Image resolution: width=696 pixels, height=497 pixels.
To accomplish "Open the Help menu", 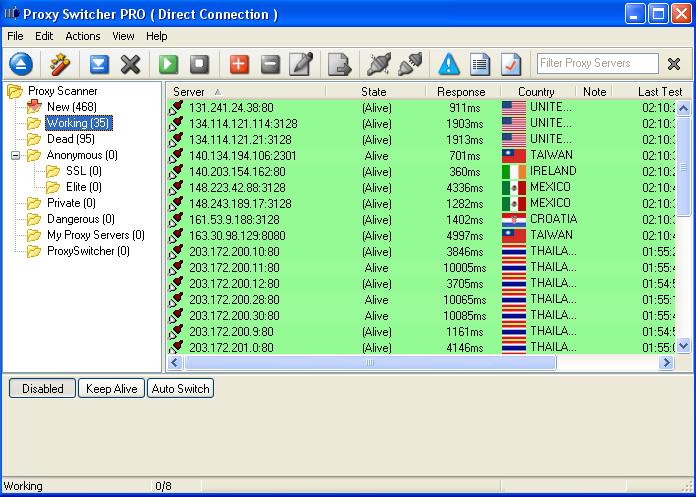I will click(x=157, y=36).
